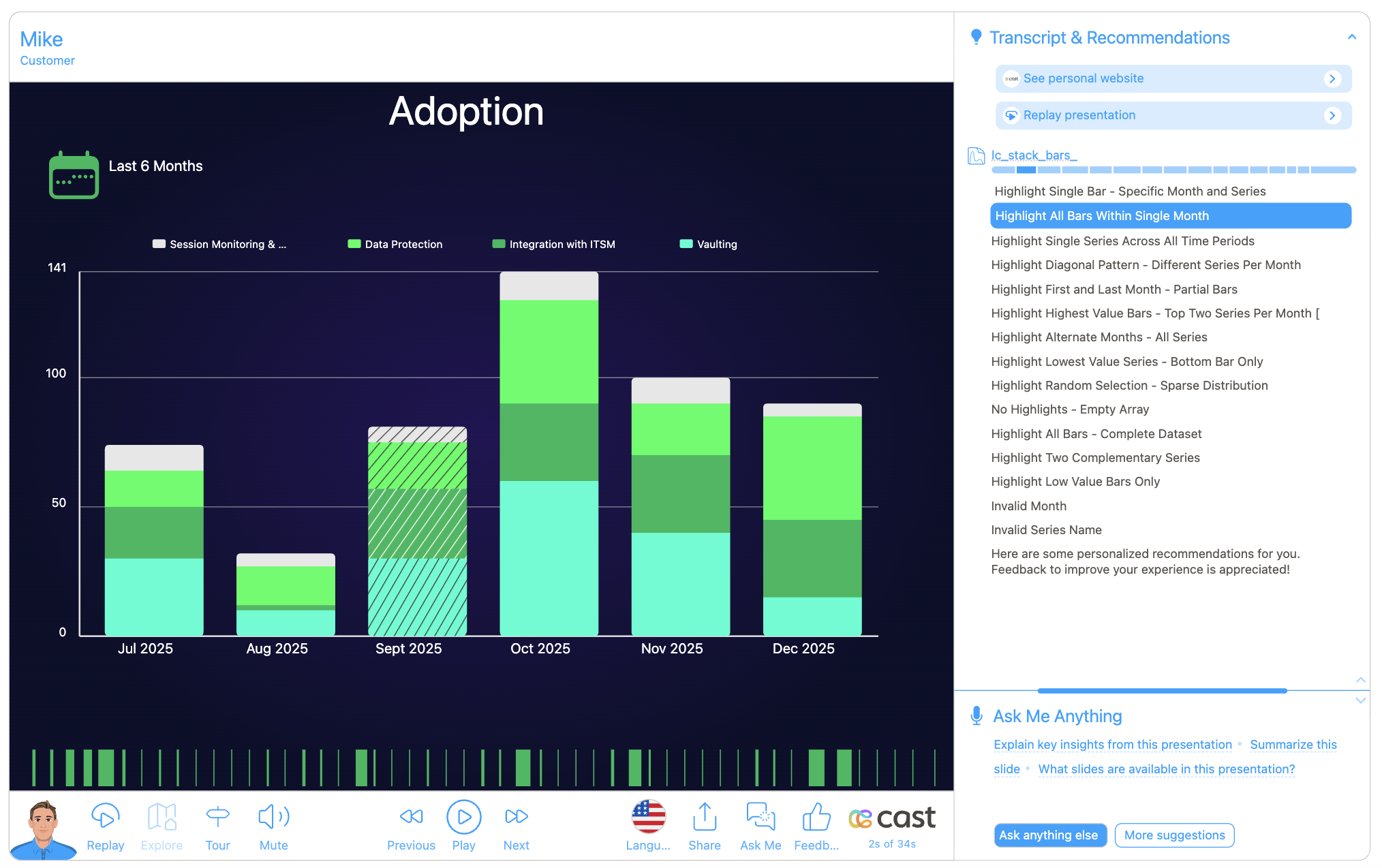Click the Share icon
The width and height of the screenshot is (1382, 868).
point(704,816)
